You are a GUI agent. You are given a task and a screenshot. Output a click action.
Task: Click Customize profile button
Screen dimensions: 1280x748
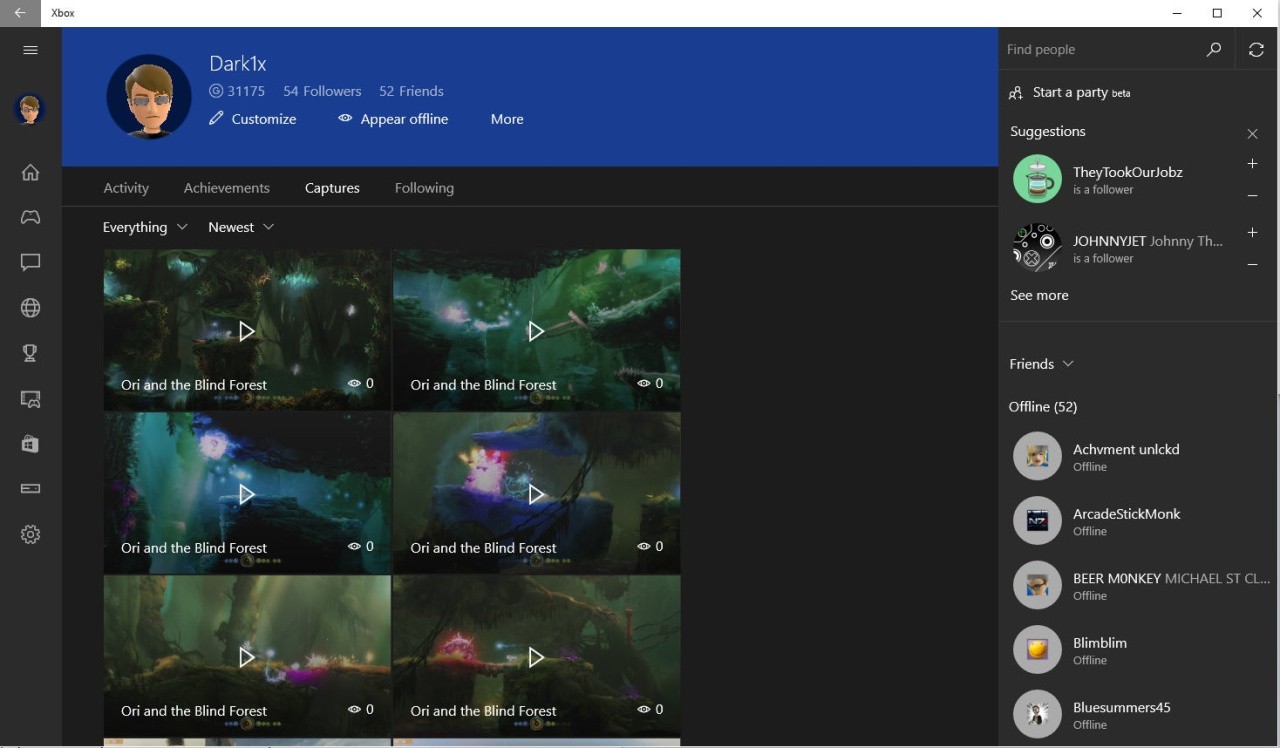[x=253, y=119]
